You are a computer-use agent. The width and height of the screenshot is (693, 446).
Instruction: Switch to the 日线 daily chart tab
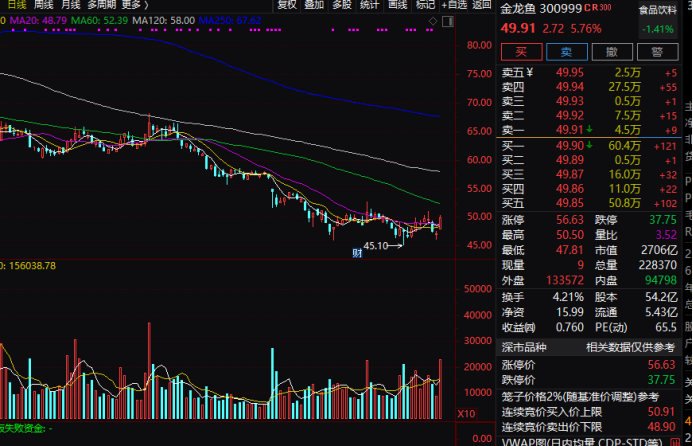(16, 5)
